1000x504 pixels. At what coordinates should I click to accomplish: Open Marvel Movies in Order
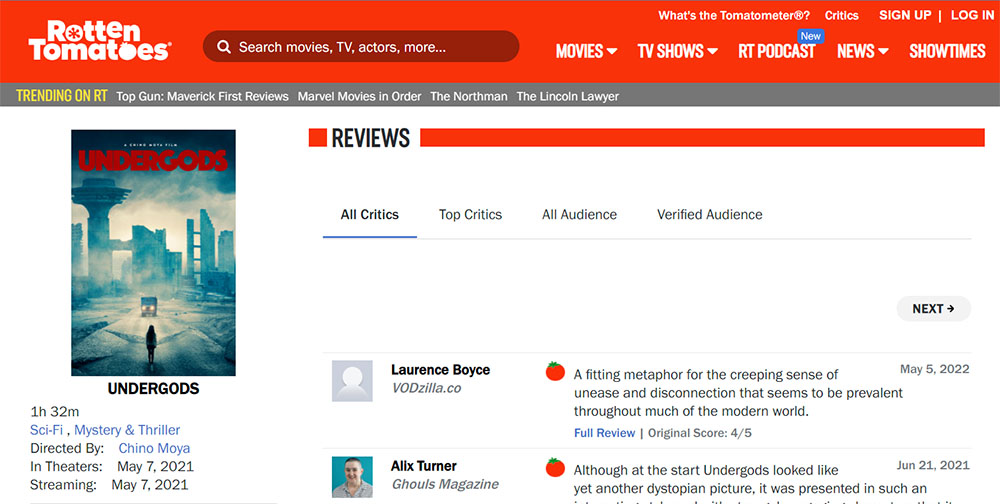click(x=360, y=96)
